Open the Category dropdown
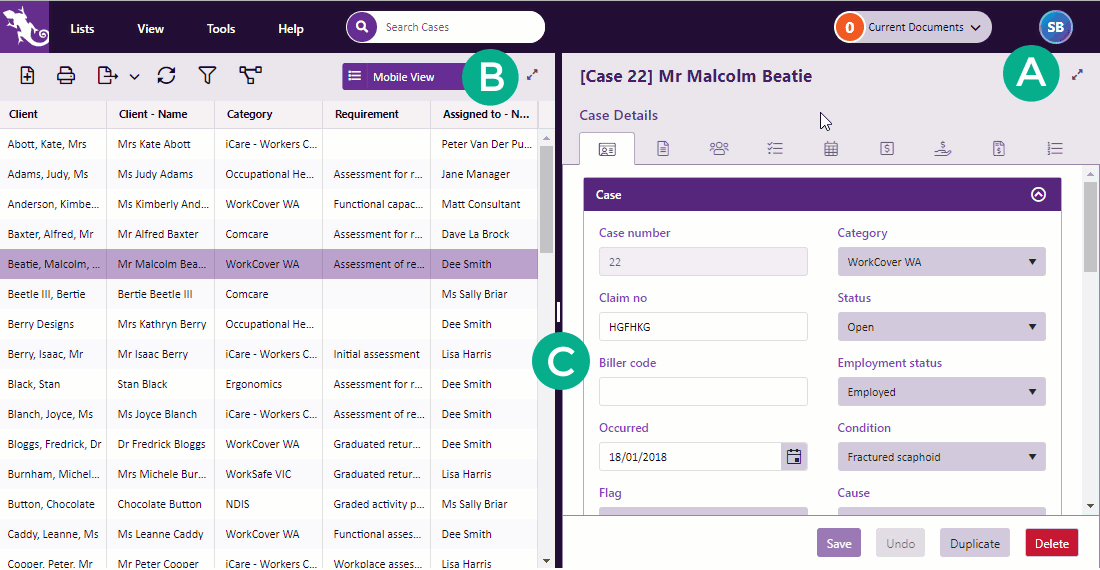This screenshot has height=570, width=1100. (941, 262)
